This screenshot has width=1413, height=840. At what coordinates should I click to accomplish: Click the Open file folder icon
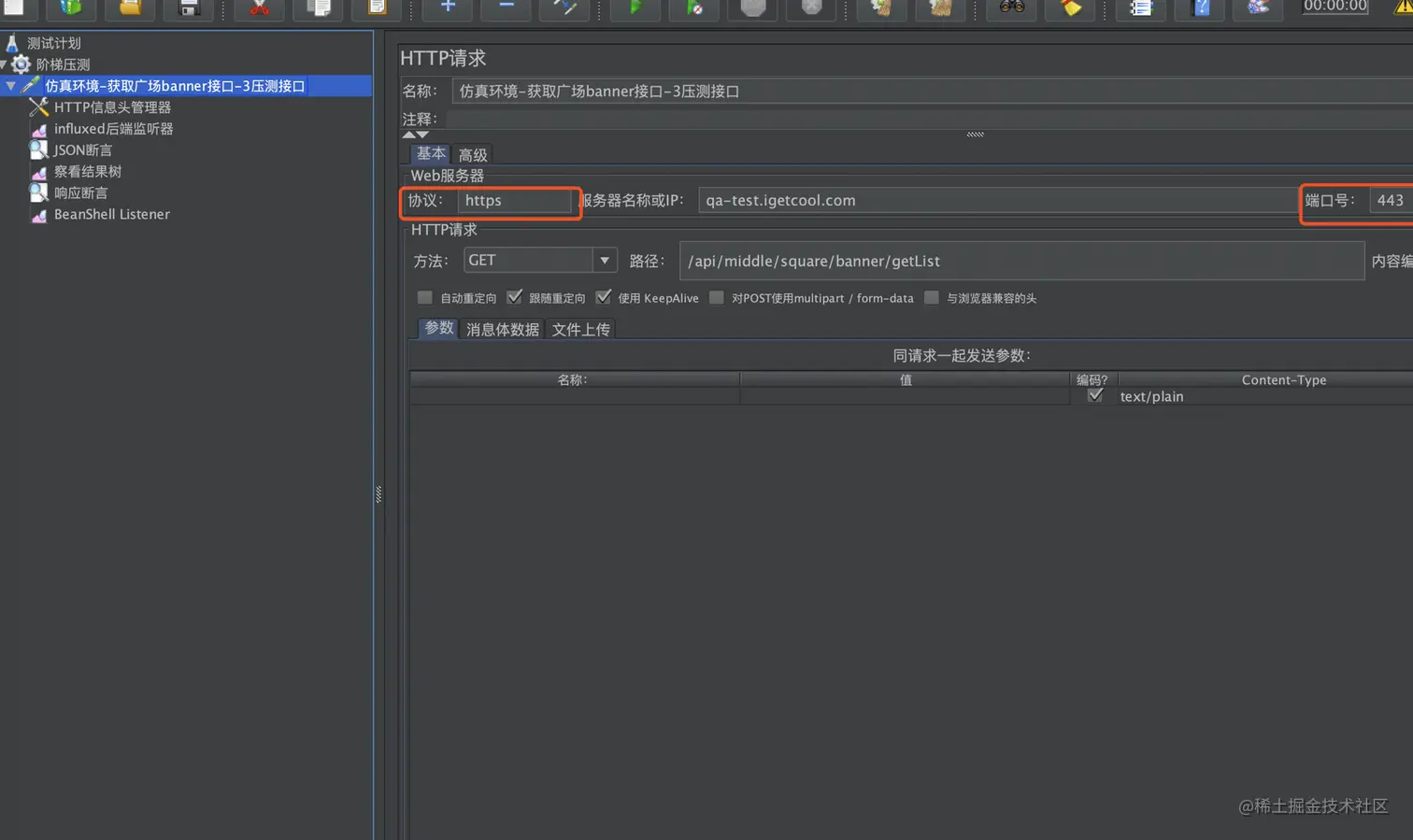click(130, 7)
